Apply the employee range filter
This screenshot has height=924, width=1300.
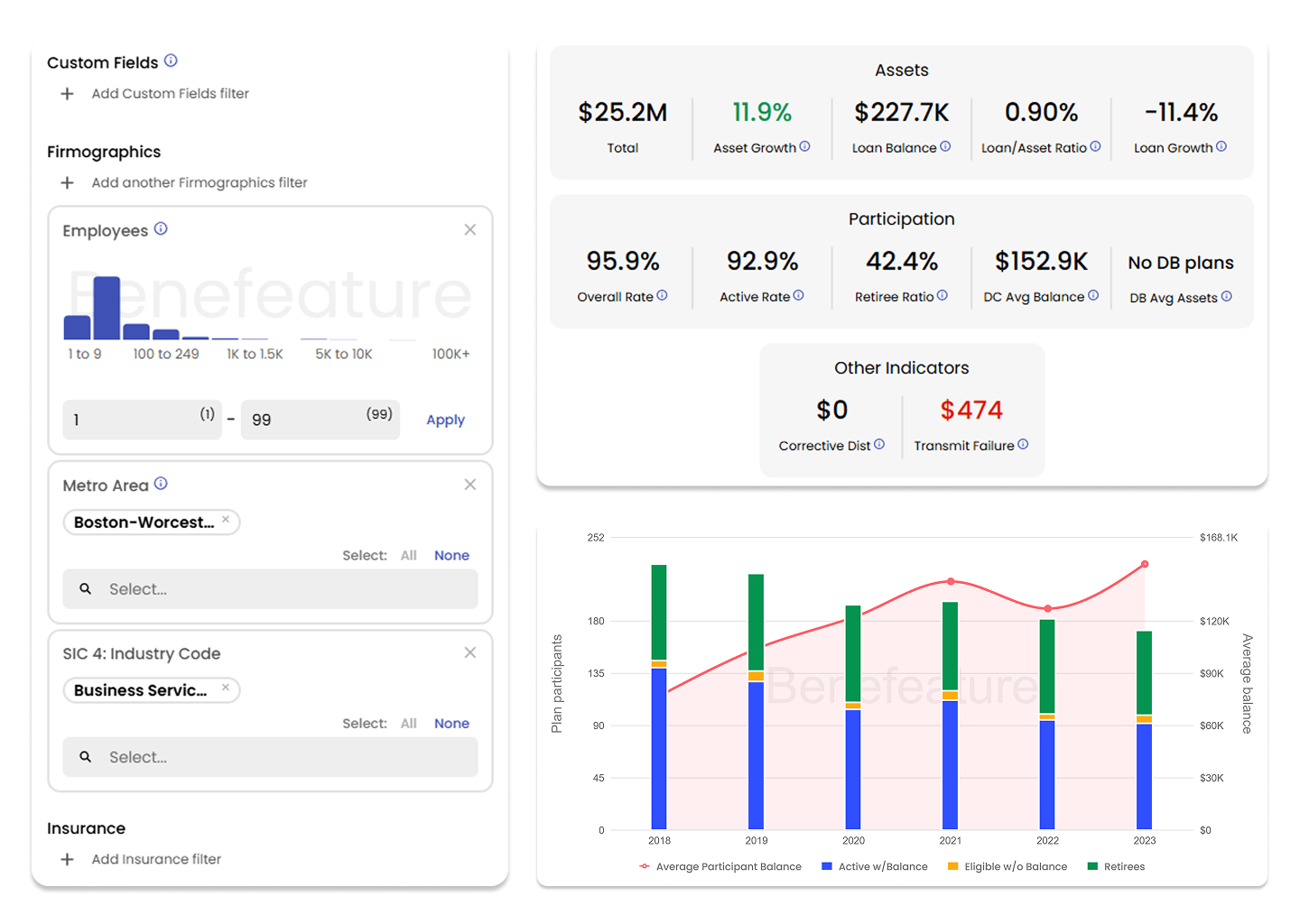pos(445,419)
